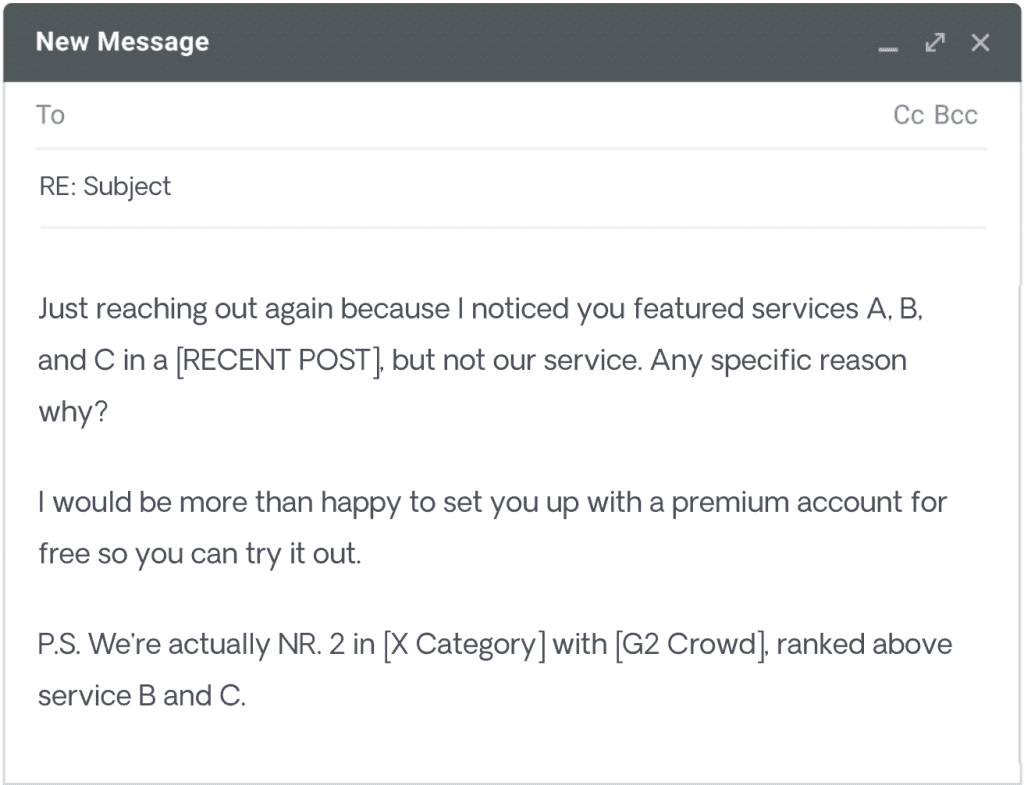Select the [X Category] placeholder text
The width and height of the screenshot is (1024, 785).
[x=464, y=644]
